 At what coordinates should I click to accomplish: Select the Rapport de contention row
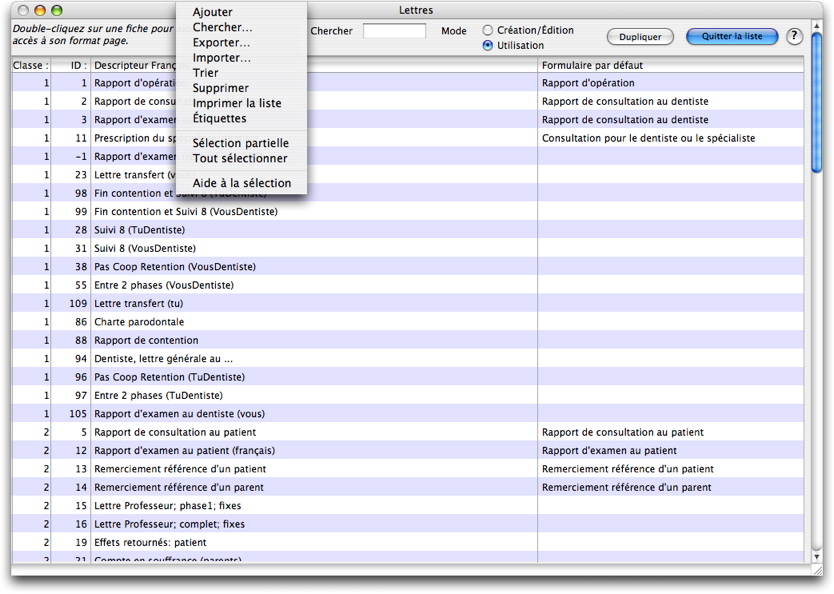[407, 340]
